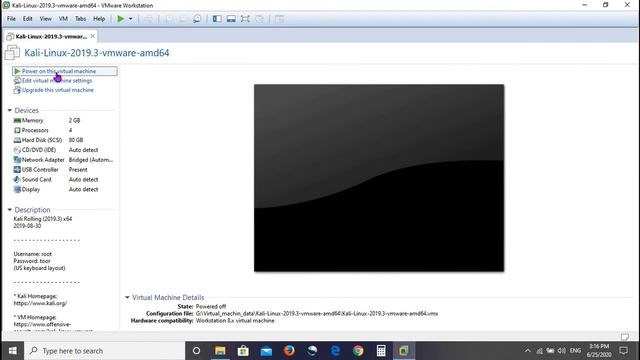Select the Sound Card device

point(63,179)
